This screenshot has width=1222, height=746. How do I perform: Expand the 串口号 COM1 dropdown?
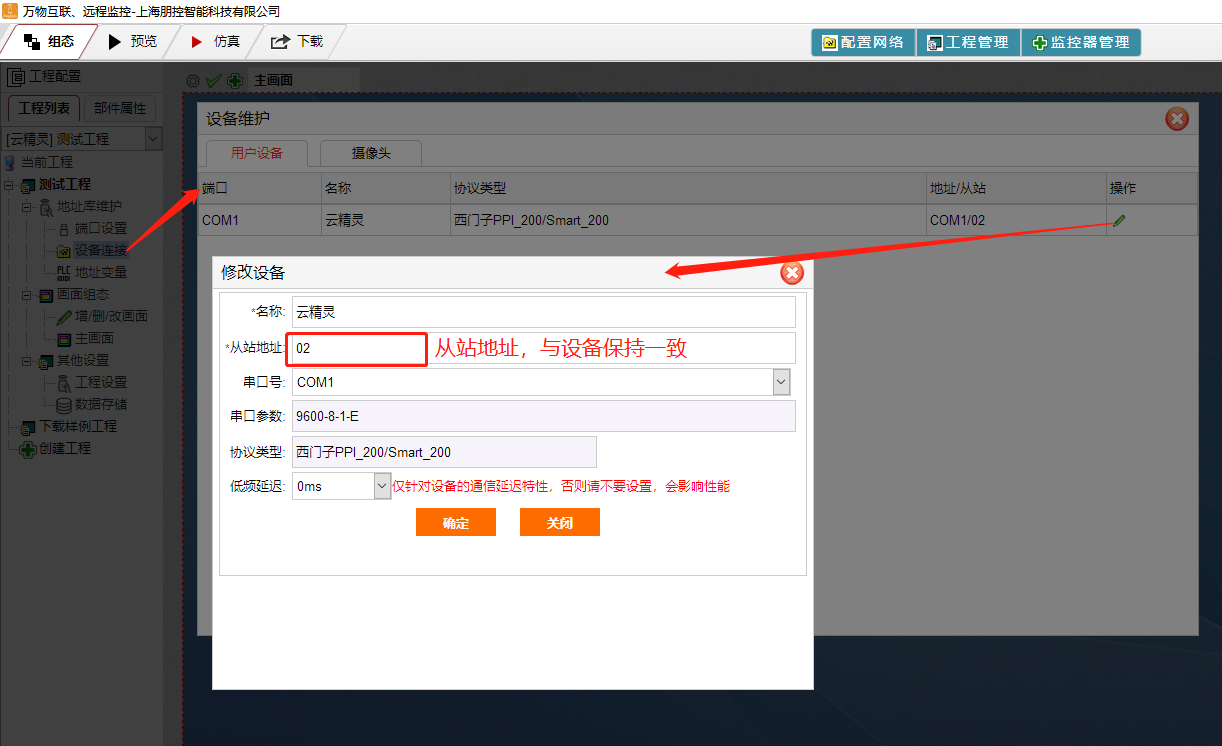coord(781,382)
